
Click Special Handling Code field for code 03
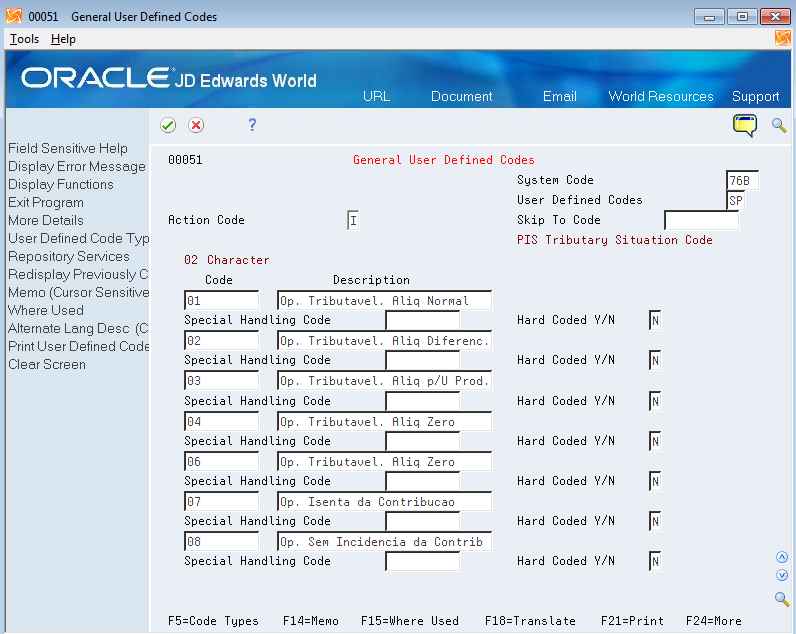point(422,401)
